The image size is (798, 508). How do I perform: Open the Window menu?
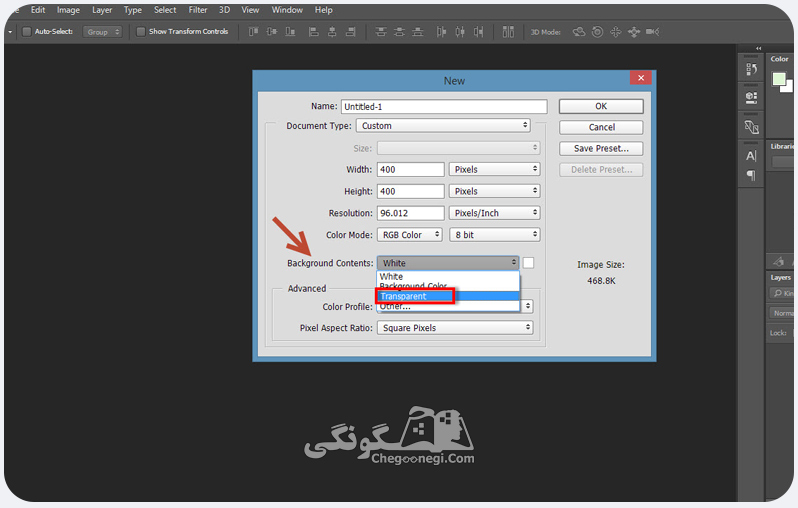(287, 10)
